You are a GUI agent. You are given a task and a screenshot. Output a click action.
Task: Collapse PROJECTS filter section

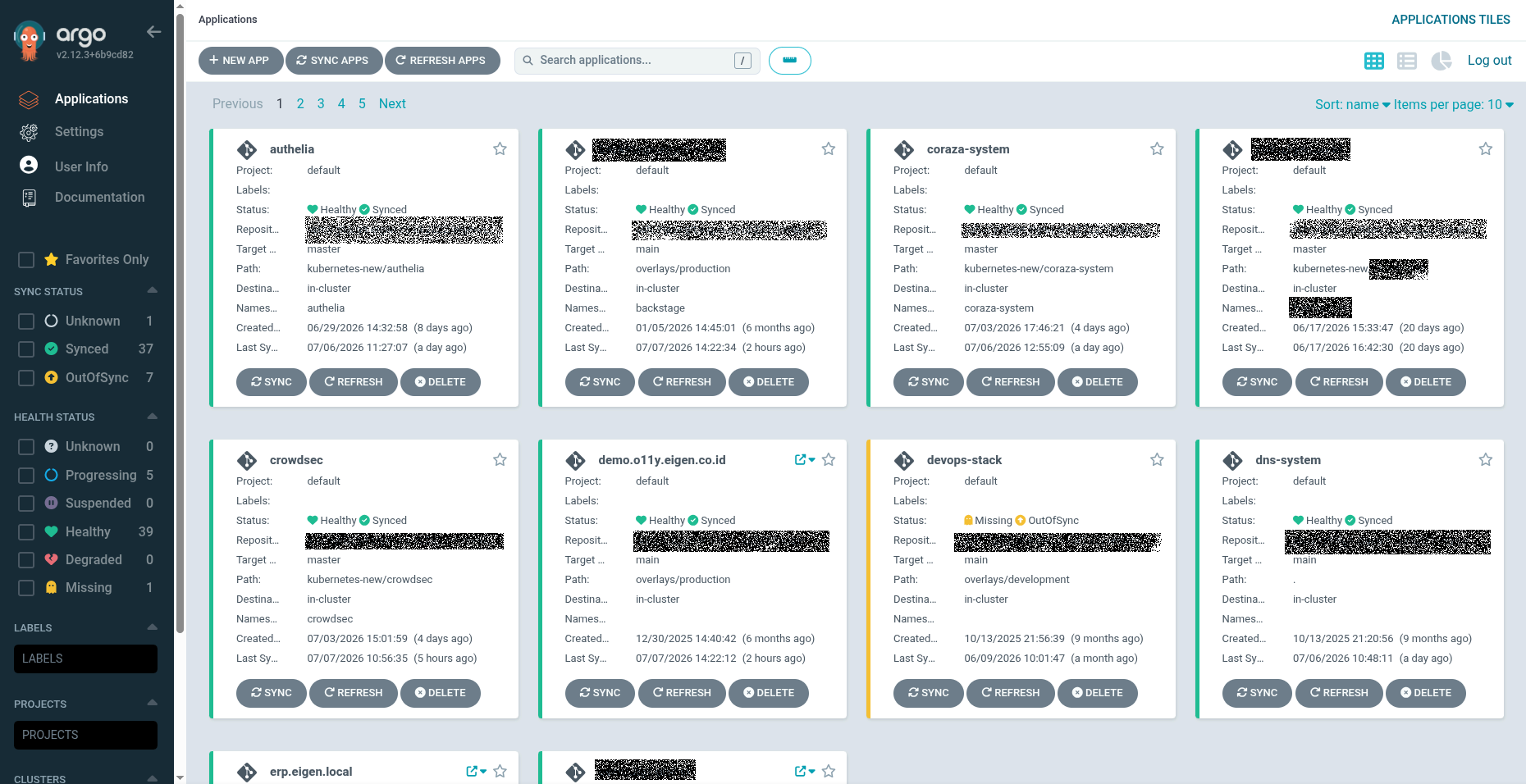tap(152, 704)
